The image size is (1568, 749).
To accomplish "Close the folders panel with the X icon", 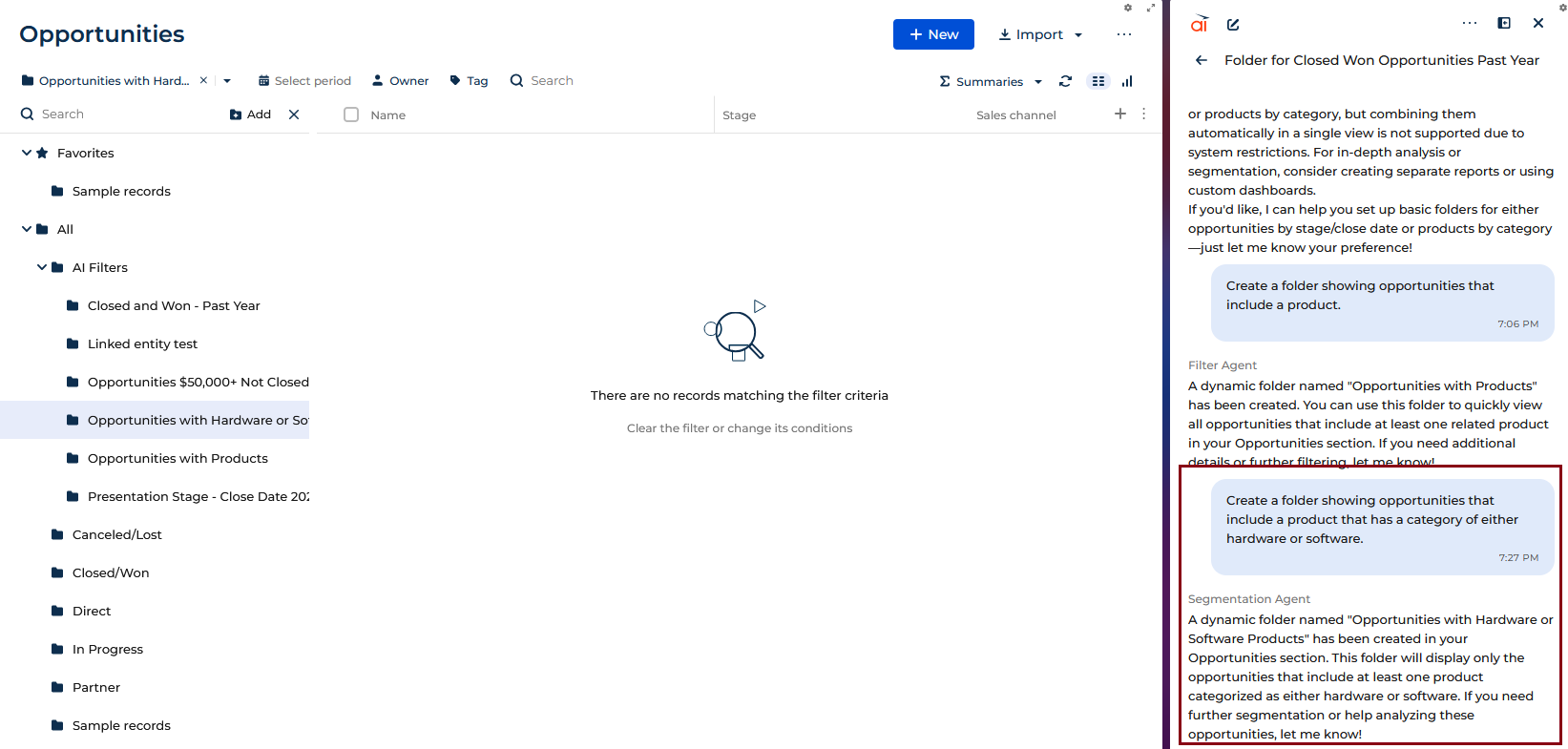I will point(294,114).
